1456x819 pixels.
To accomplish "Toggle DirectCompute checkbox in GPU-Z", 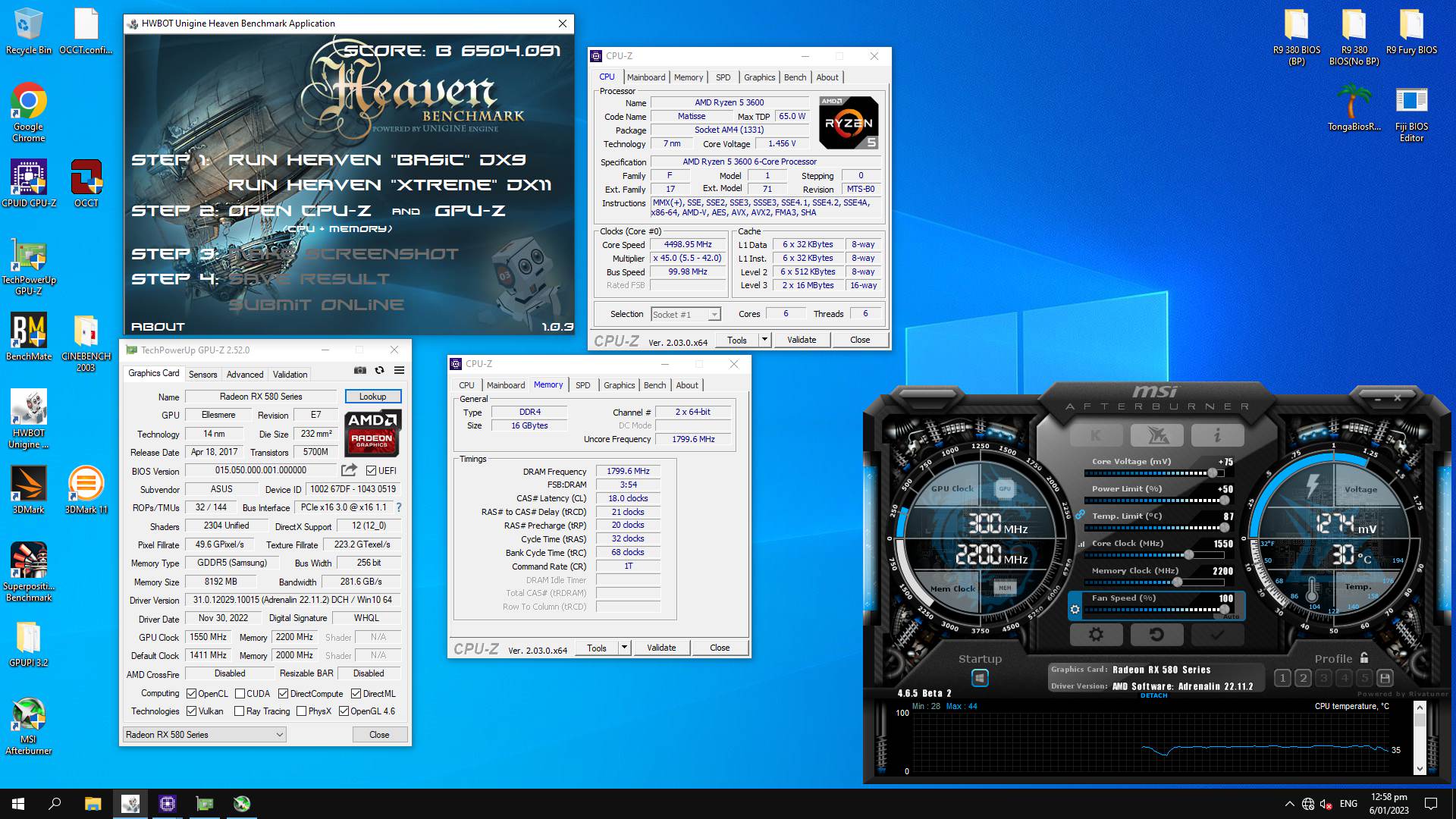I will [283, 693].
